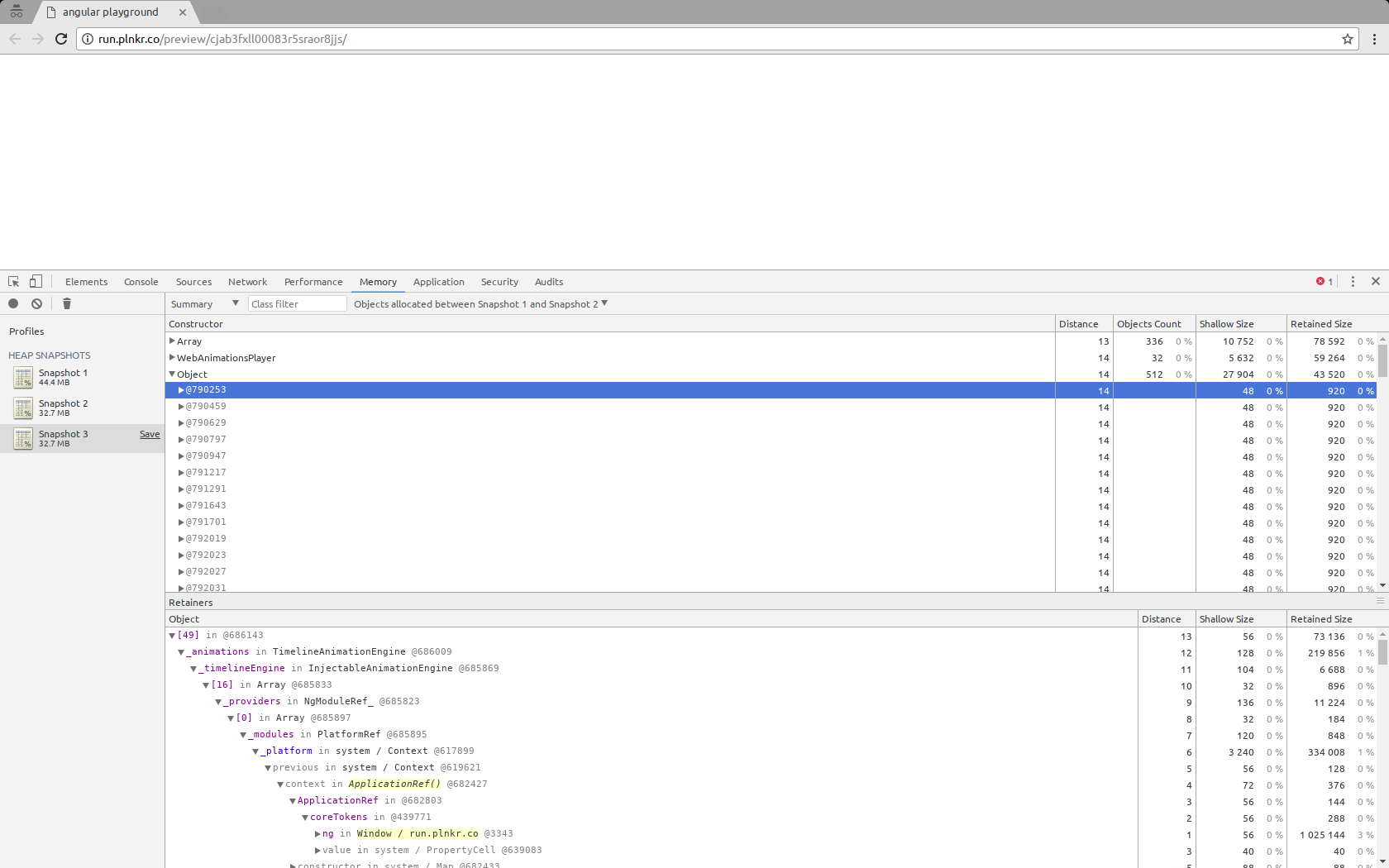Select Snapshot 1 in the heap snapshots list
Viewport: 1389px width, 868px height.
pos(63,377)
